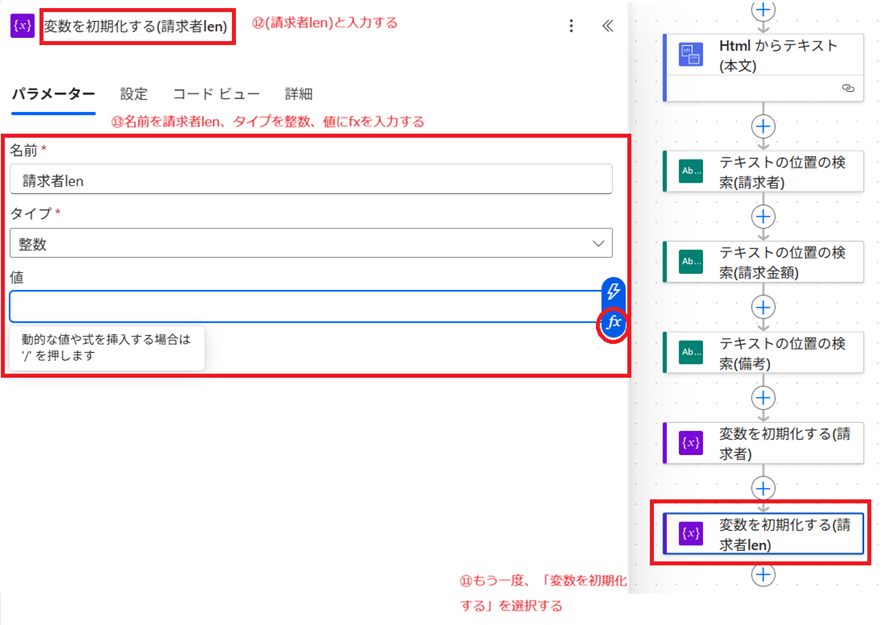Select the パラメーター tab
Screen dimensions: 885x625
tap(53, 94)
